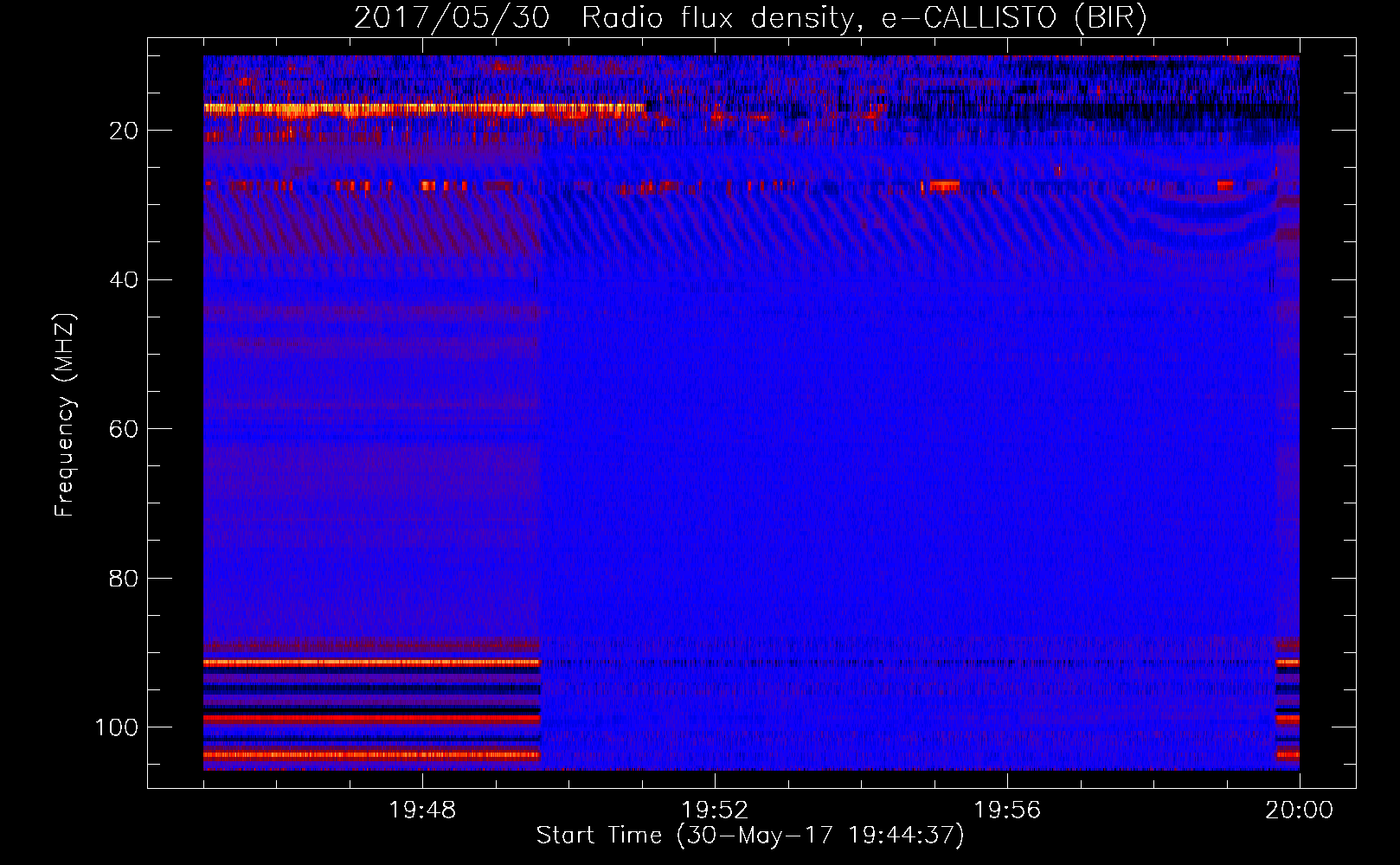Click the '100' frequency tick label

point(117,727)
